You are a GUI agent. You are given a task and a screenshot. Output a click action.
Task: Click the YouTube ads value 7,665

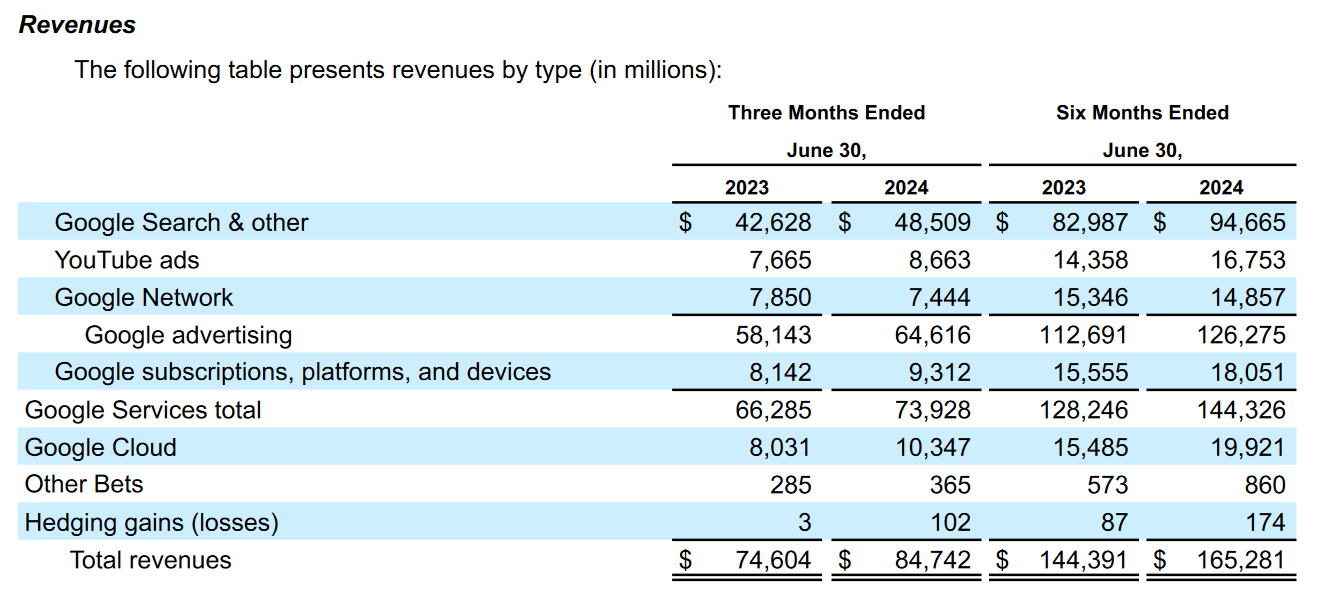(x=780, y=260)
